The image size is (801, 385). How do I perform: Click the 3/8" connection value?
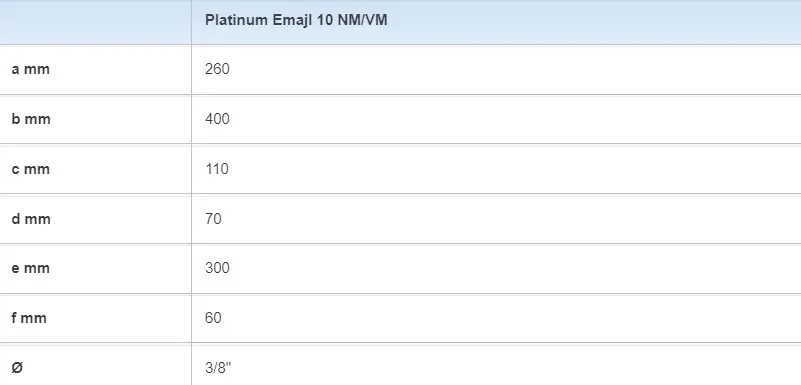point(218,367)
